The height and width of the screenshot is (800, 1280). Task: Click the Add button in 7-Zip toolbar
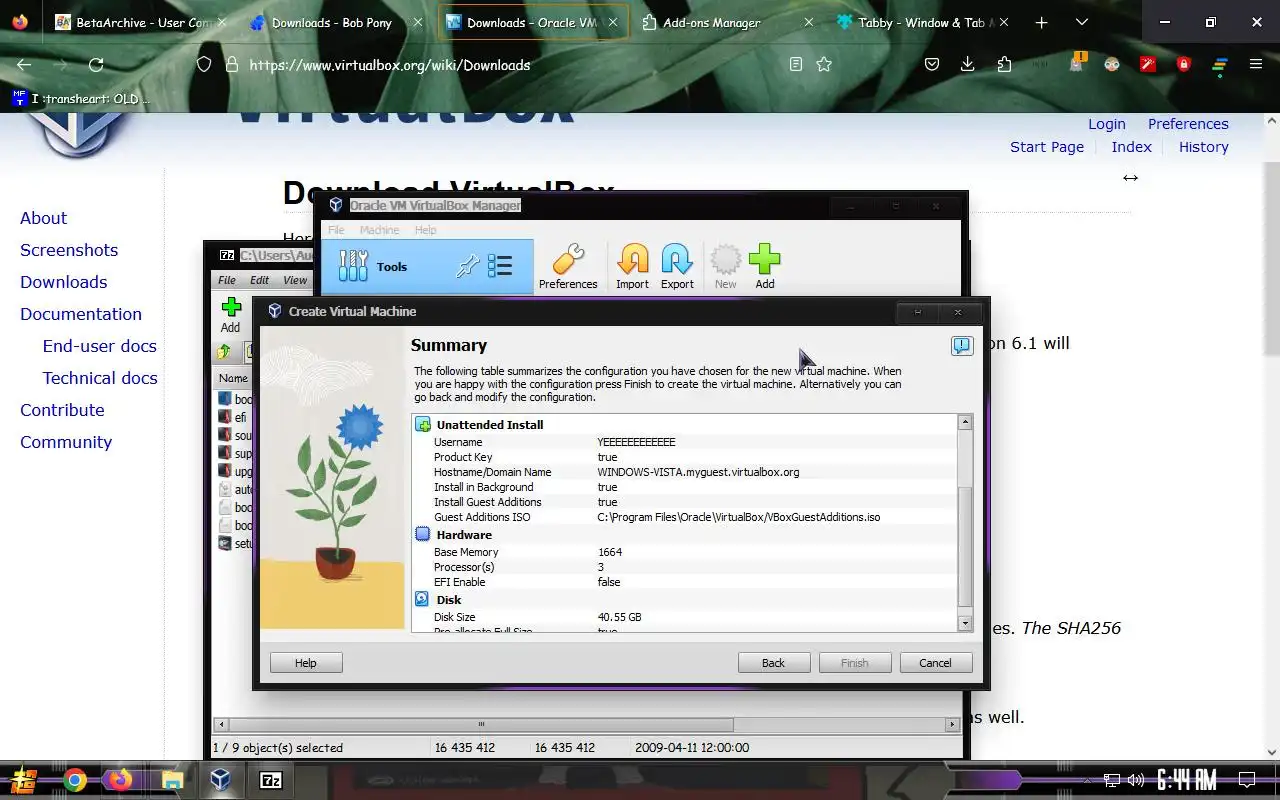pos(231,316)
